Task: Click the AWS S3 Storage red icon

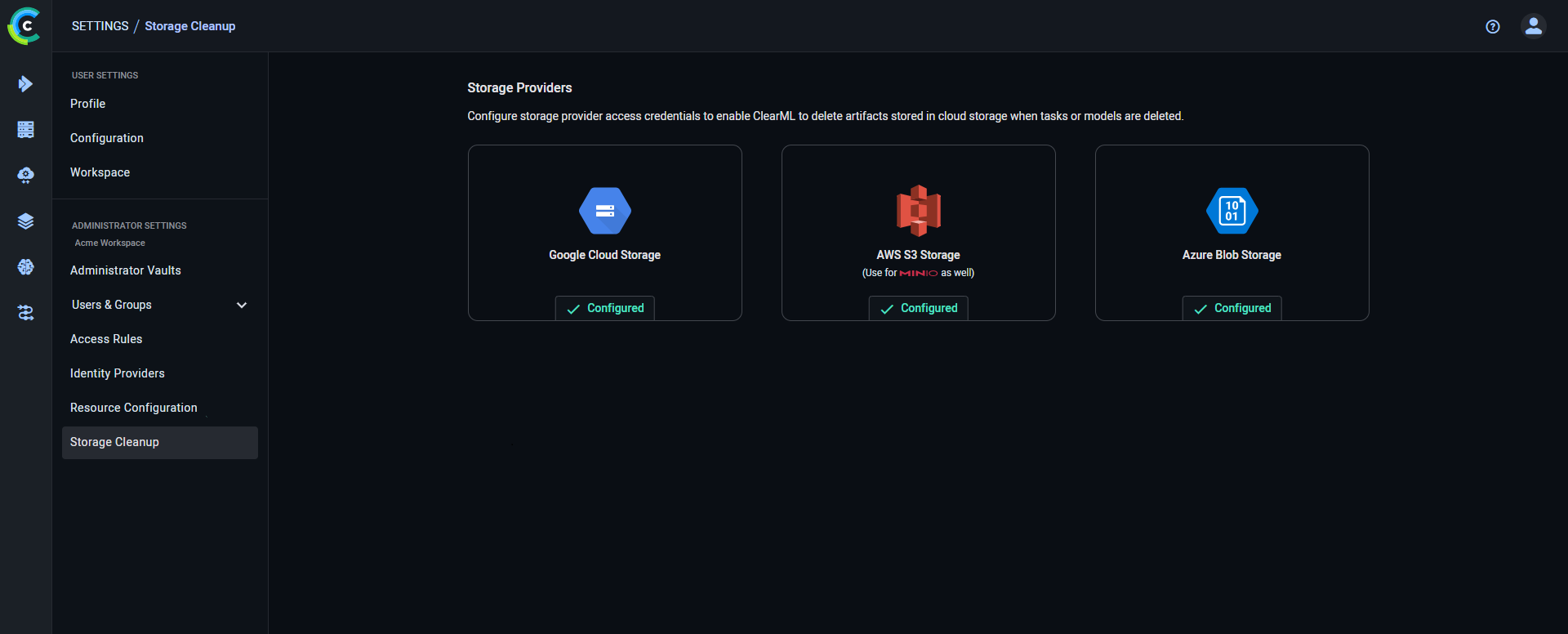Action: [x=918, y=210]
